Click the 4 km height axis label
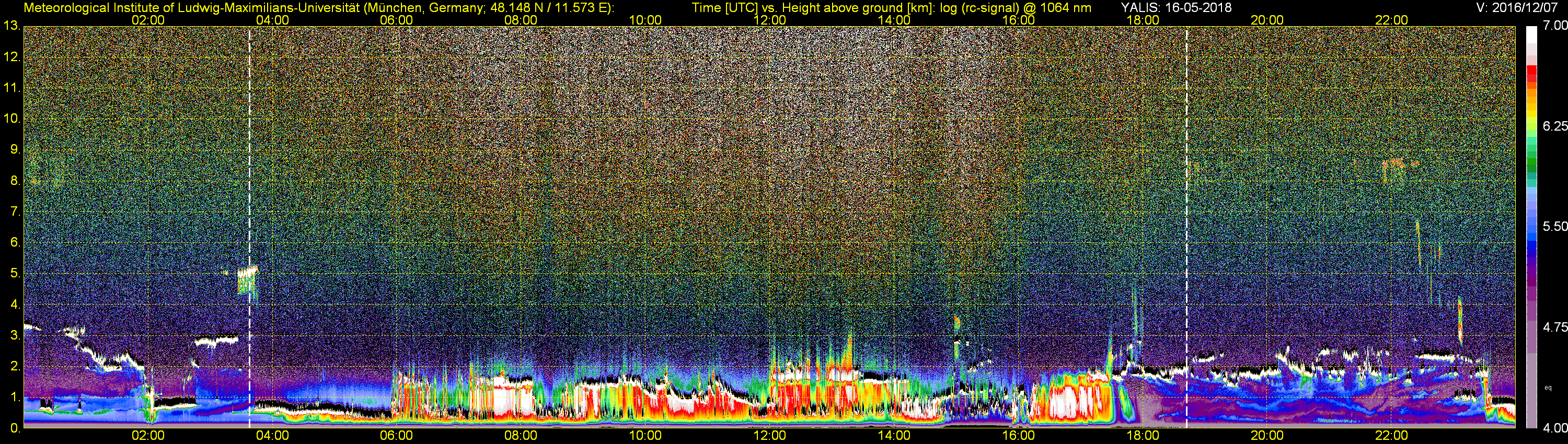This screenshot has height=444, width=1568. click(x=14, y=304)
